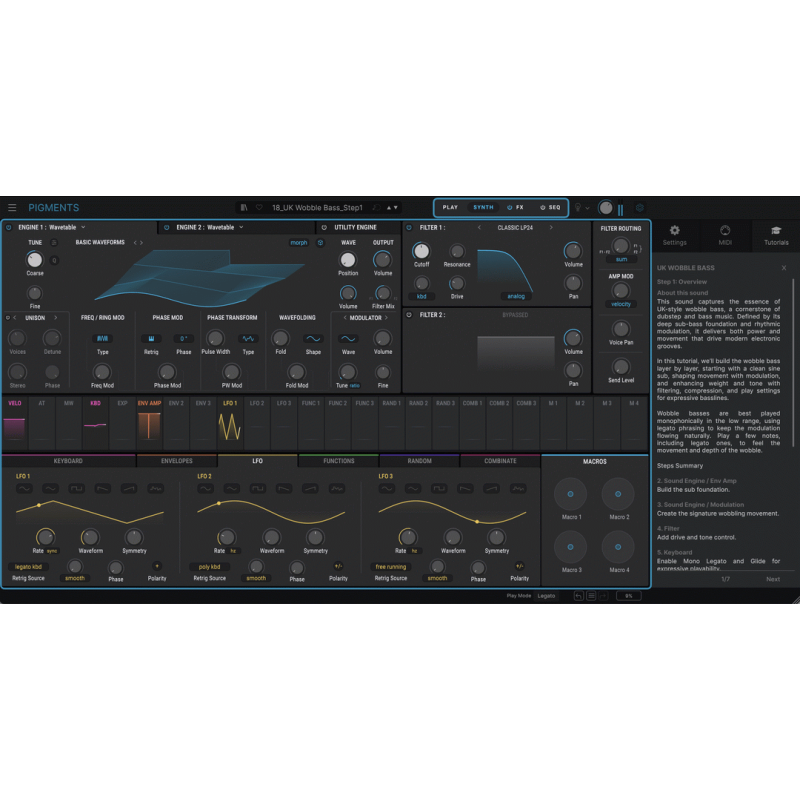800x800 pixels.
Task: Open the ENVELOPES modulation tab
Action: (177, 461)
